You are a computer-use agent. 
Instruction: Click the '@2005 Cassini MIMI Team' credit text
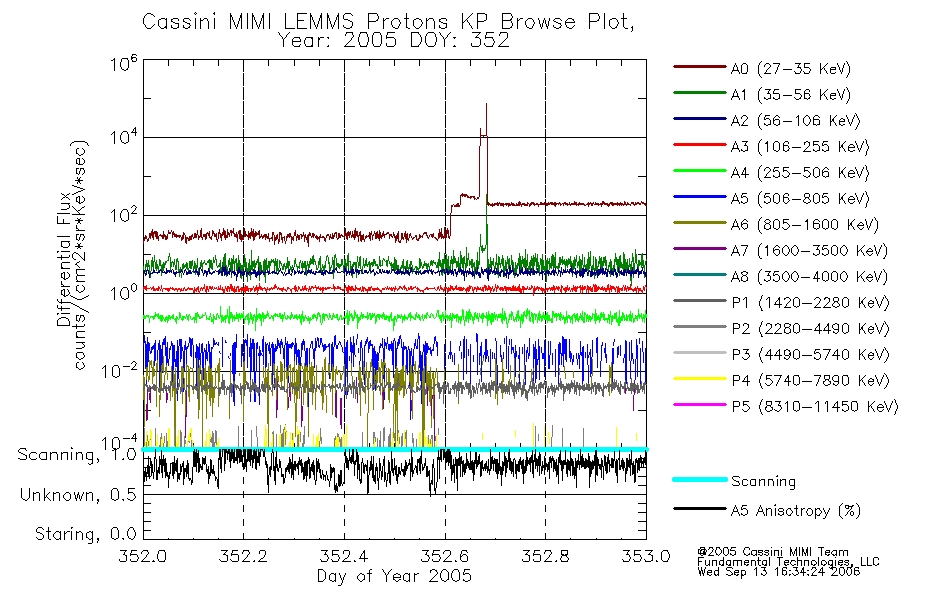pos(772,552)
